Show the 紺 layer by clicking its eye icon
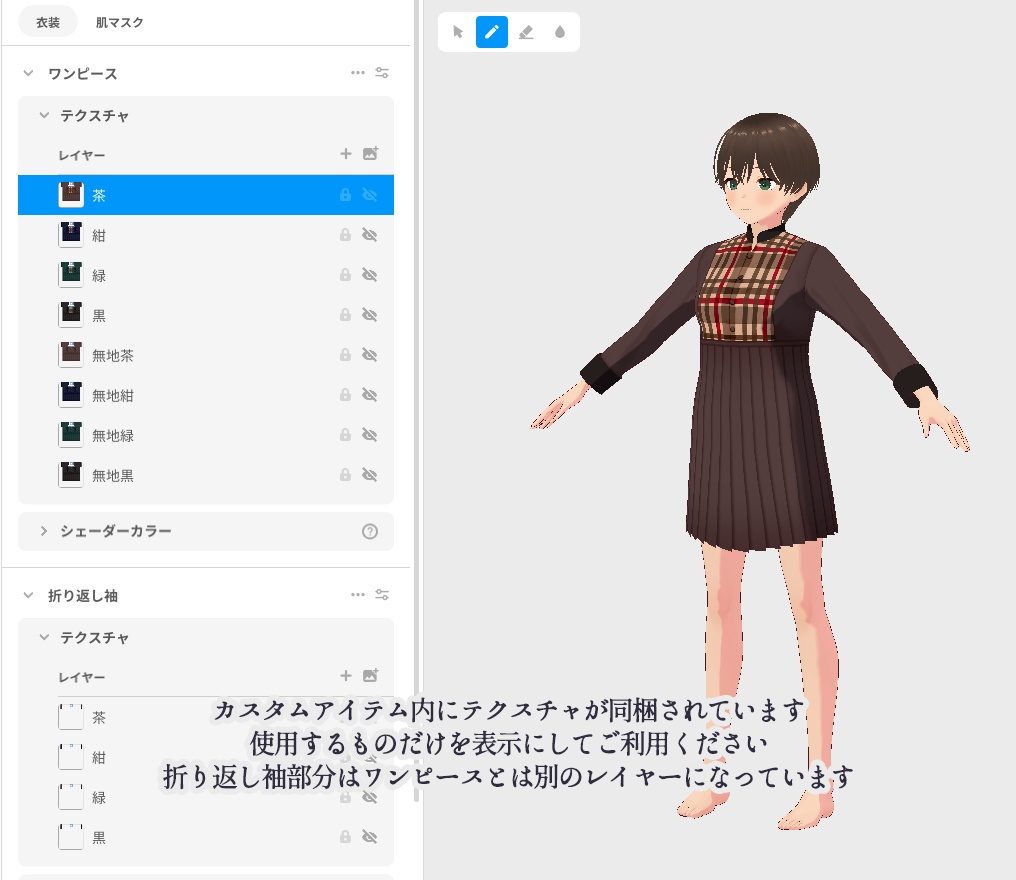This screenshot has width=1016, height=880. point(370,235)
